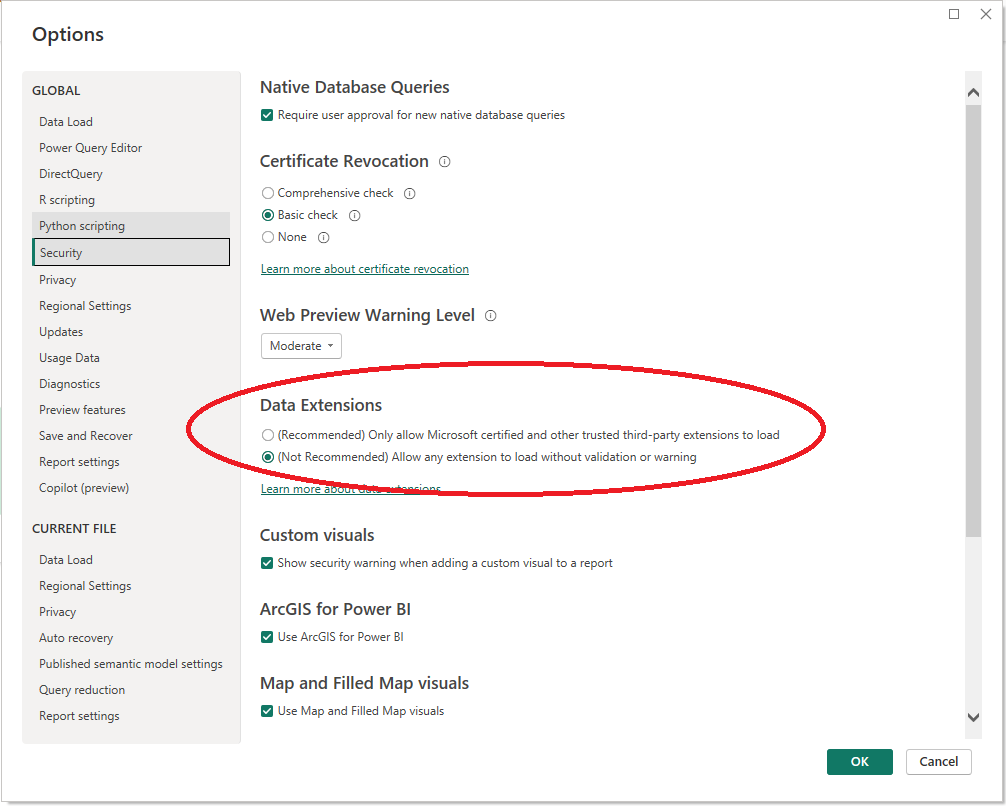Click info icon next to Comprehensive check
1006x806 pixels.
point(409,194)
